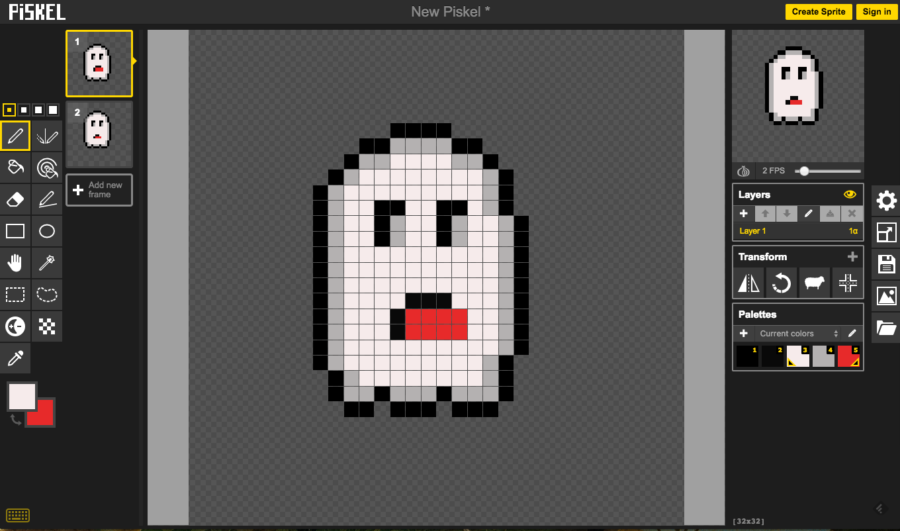Select the red palette color swatch
The height and width of the screenshot is (531, 900).
click(x=850, y=356)
